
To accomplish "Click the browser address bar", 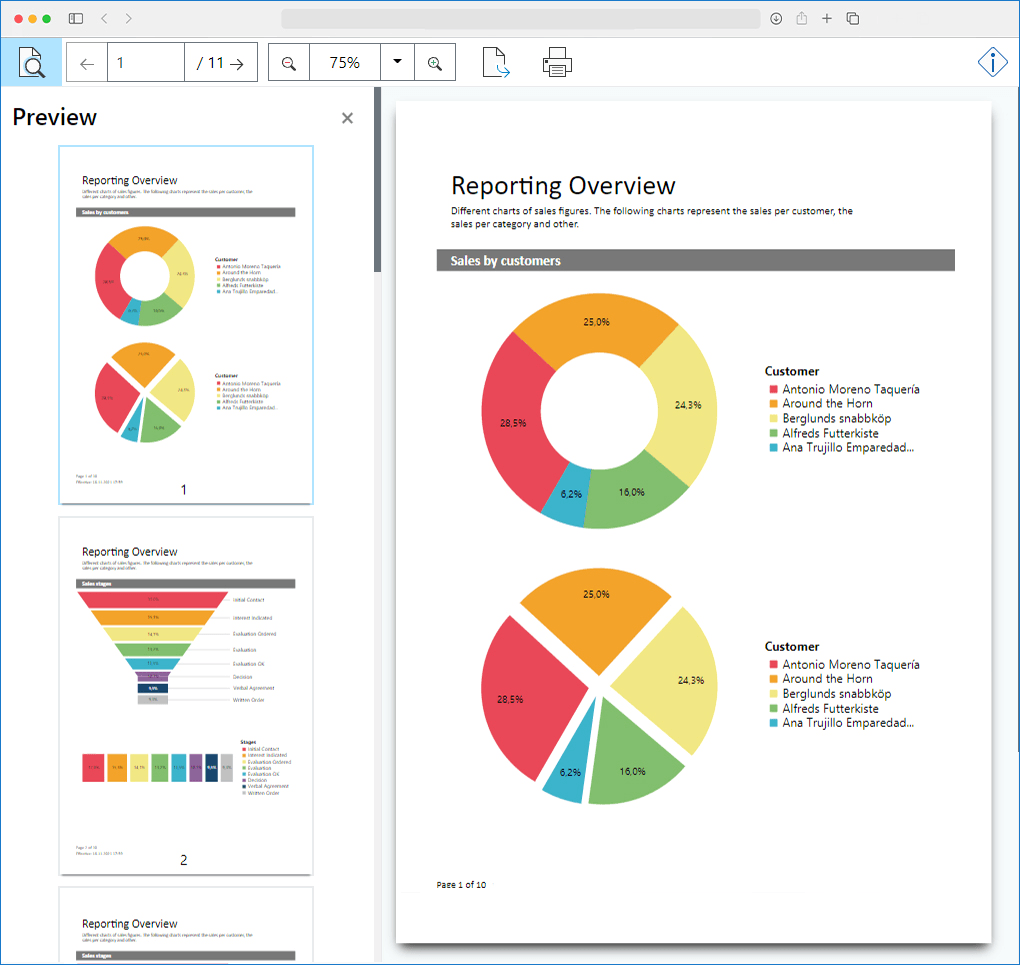I will point(520,19).
